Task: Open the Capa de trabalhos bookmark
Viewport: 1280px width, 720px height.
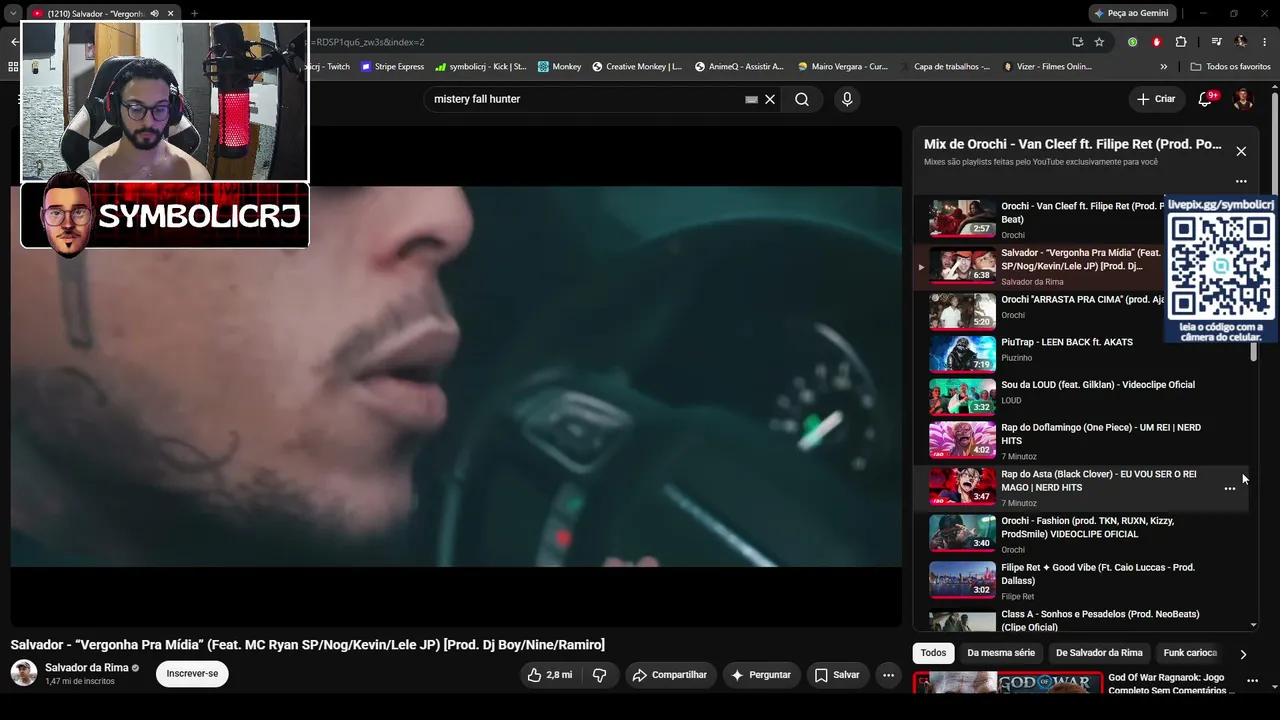Action: tap(945, 67)
